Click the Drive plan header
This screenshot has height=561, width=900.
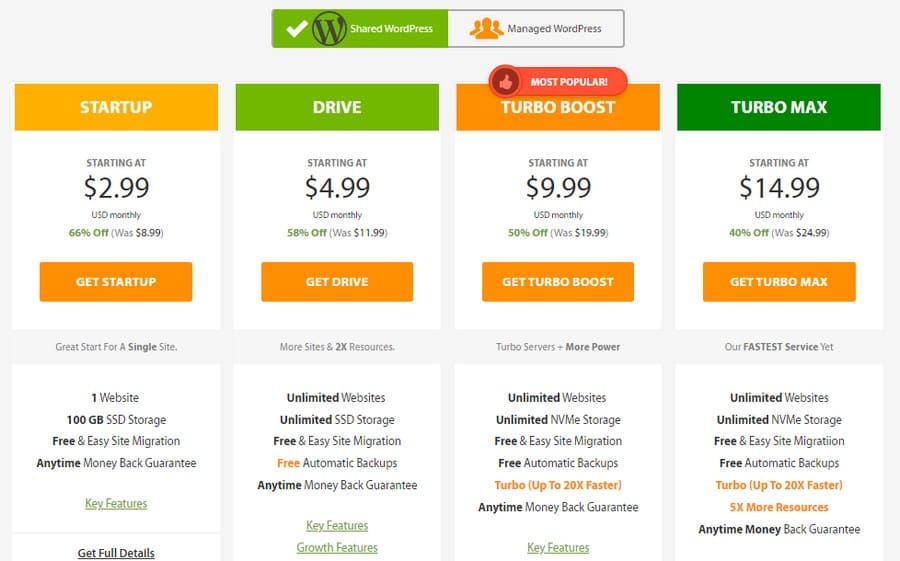pyautogui.click(x=337, y=107)
